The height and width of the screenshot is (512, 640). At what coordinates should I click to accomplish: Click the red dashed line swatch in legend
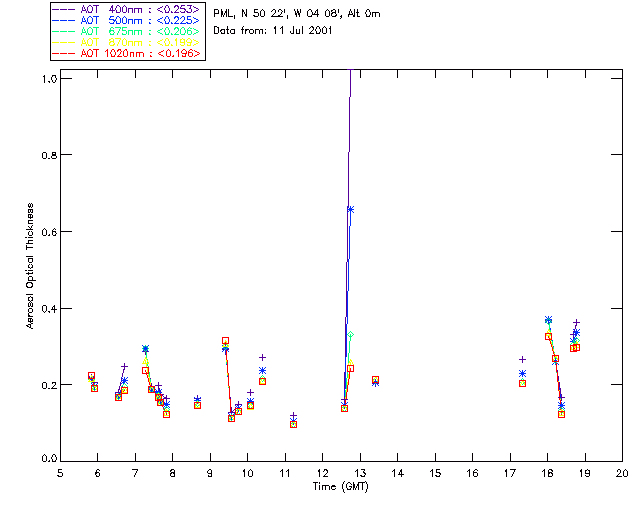(64, 53)
